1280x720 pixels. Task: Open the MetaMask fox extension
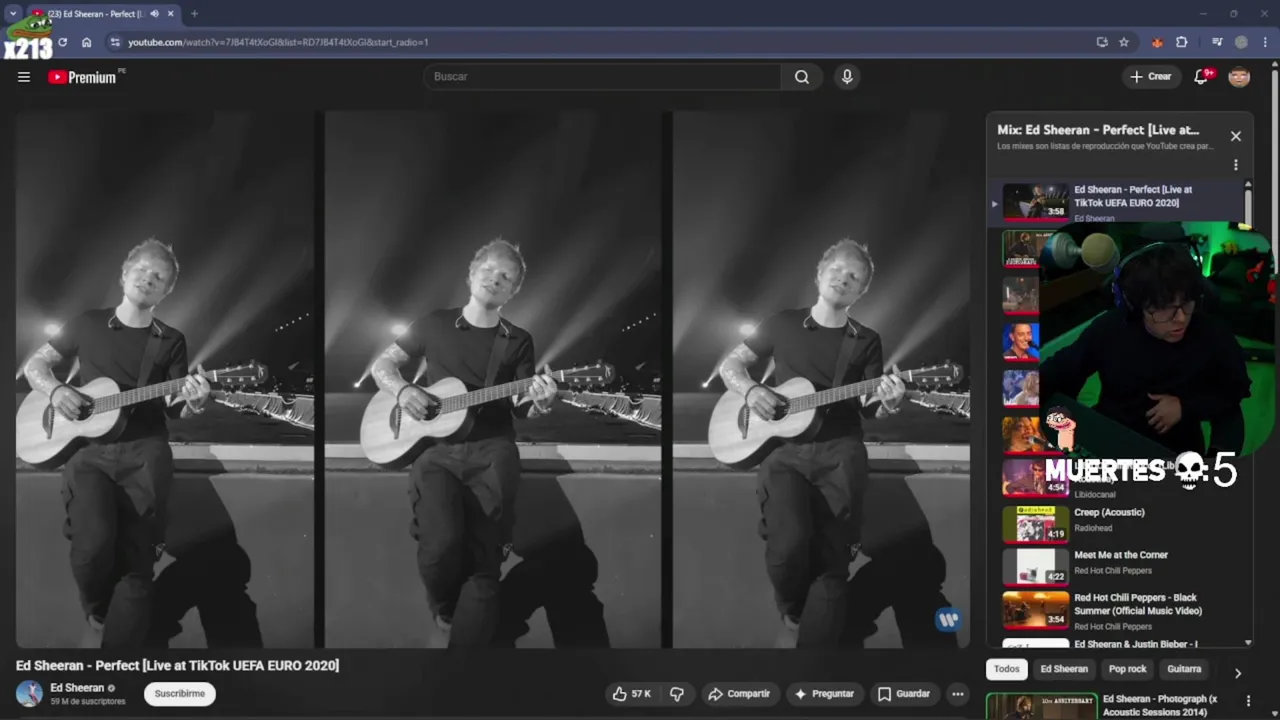[x=1158, y=42]
